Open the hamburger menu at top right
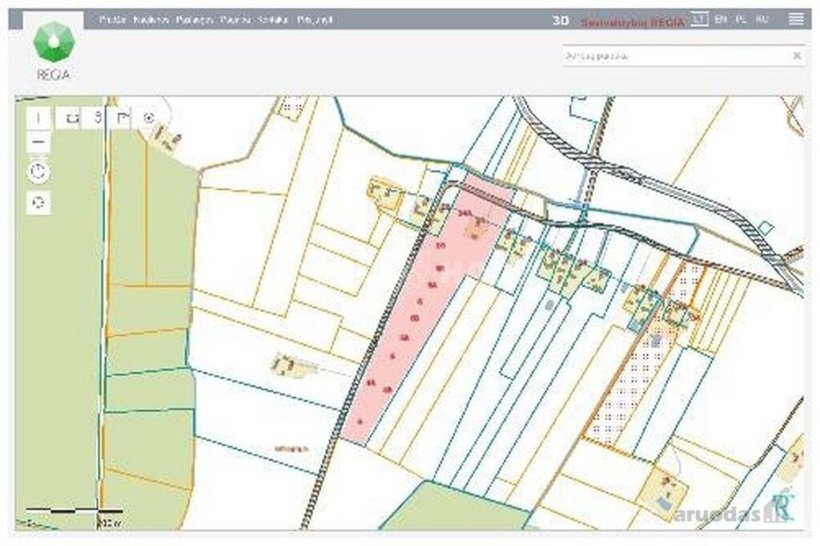This screenshot has height=546, width=820. (x=795, y=19)
